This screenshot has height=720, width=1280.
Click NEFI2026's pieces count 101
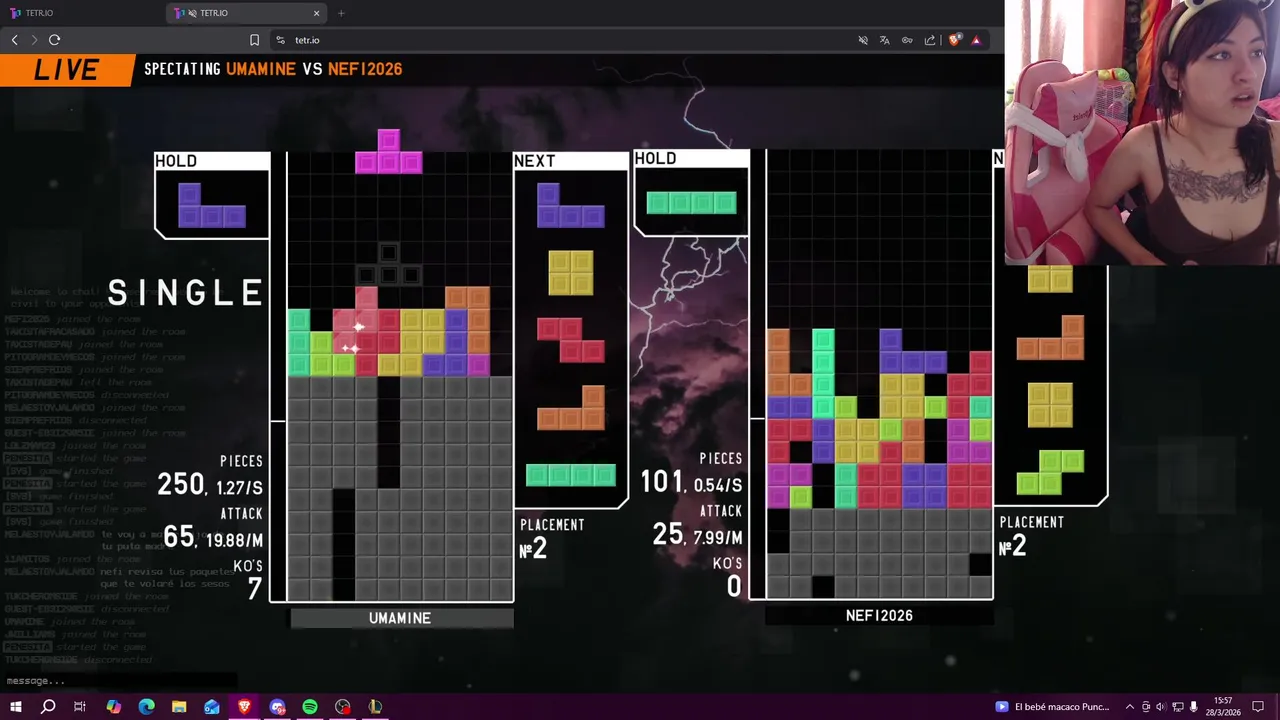coord(661,482)
